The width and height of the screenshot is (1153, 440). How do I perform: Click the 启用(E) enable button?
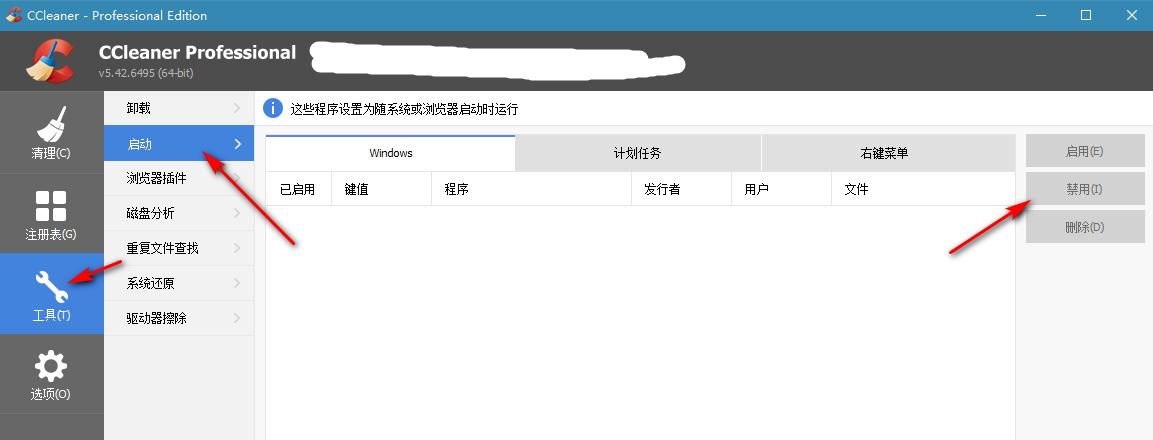(x=1085, y=151)
